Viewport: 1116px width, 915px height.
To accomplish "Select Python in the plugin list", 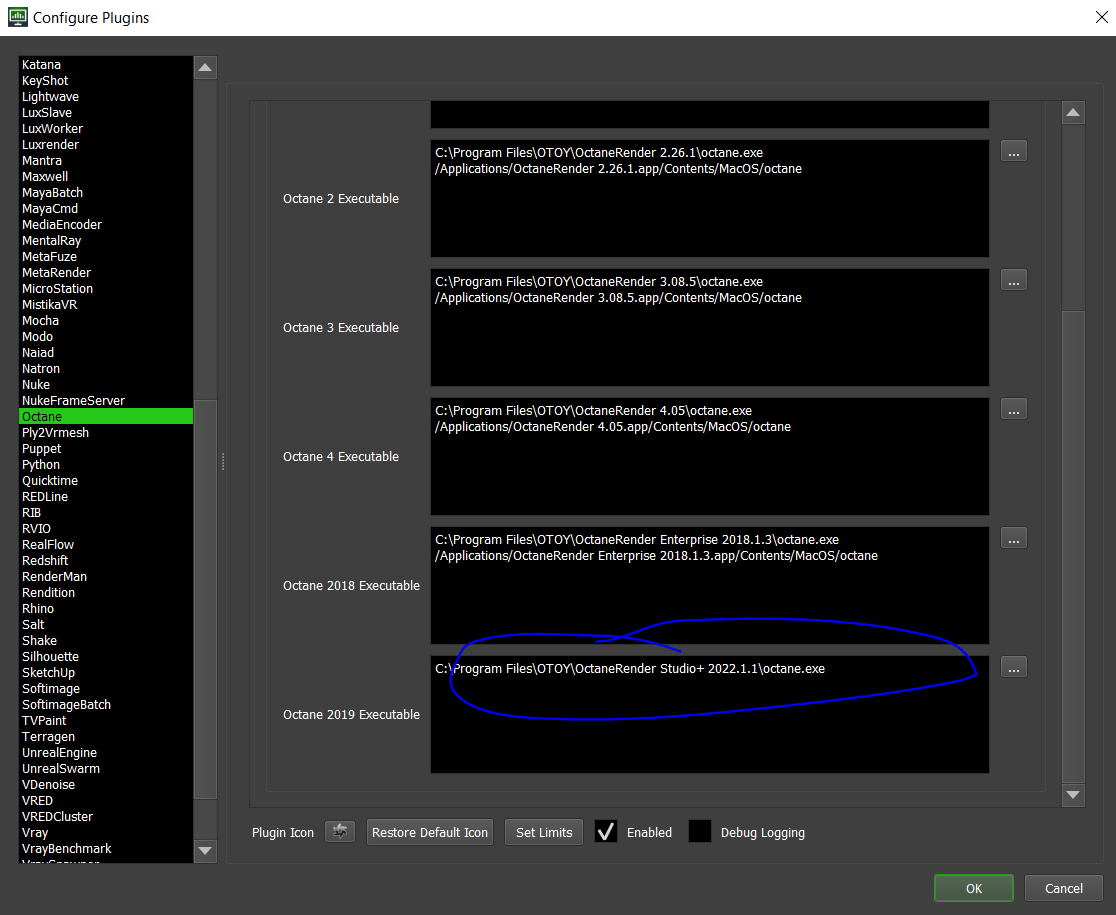I will (x=105, y=465).
